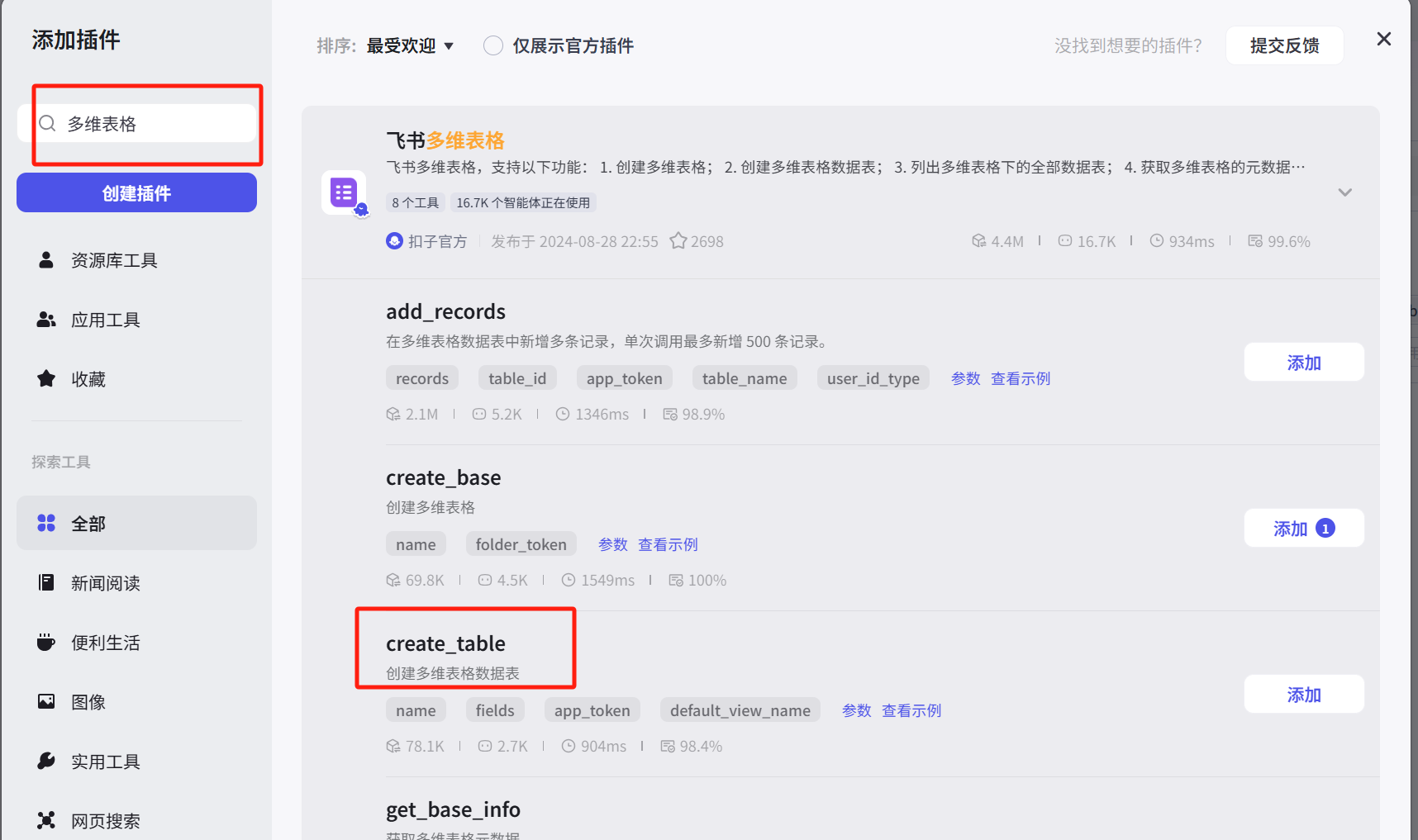
Task: Click the folder_token parameter tag
Action: point(521,544)
